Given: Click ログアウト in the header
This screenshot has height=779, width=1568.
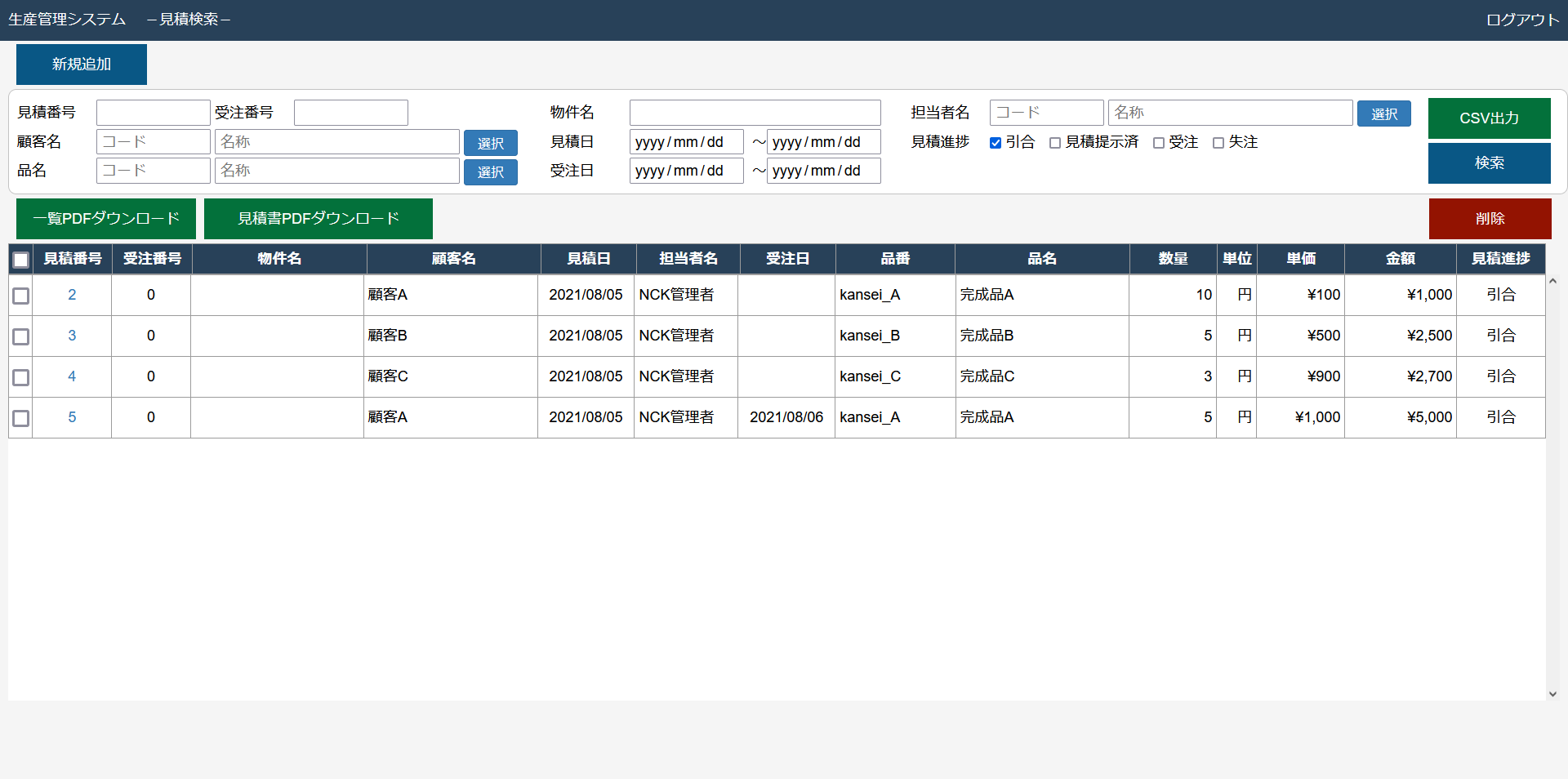Looking at the screenshot, I should pos(1522,20).
